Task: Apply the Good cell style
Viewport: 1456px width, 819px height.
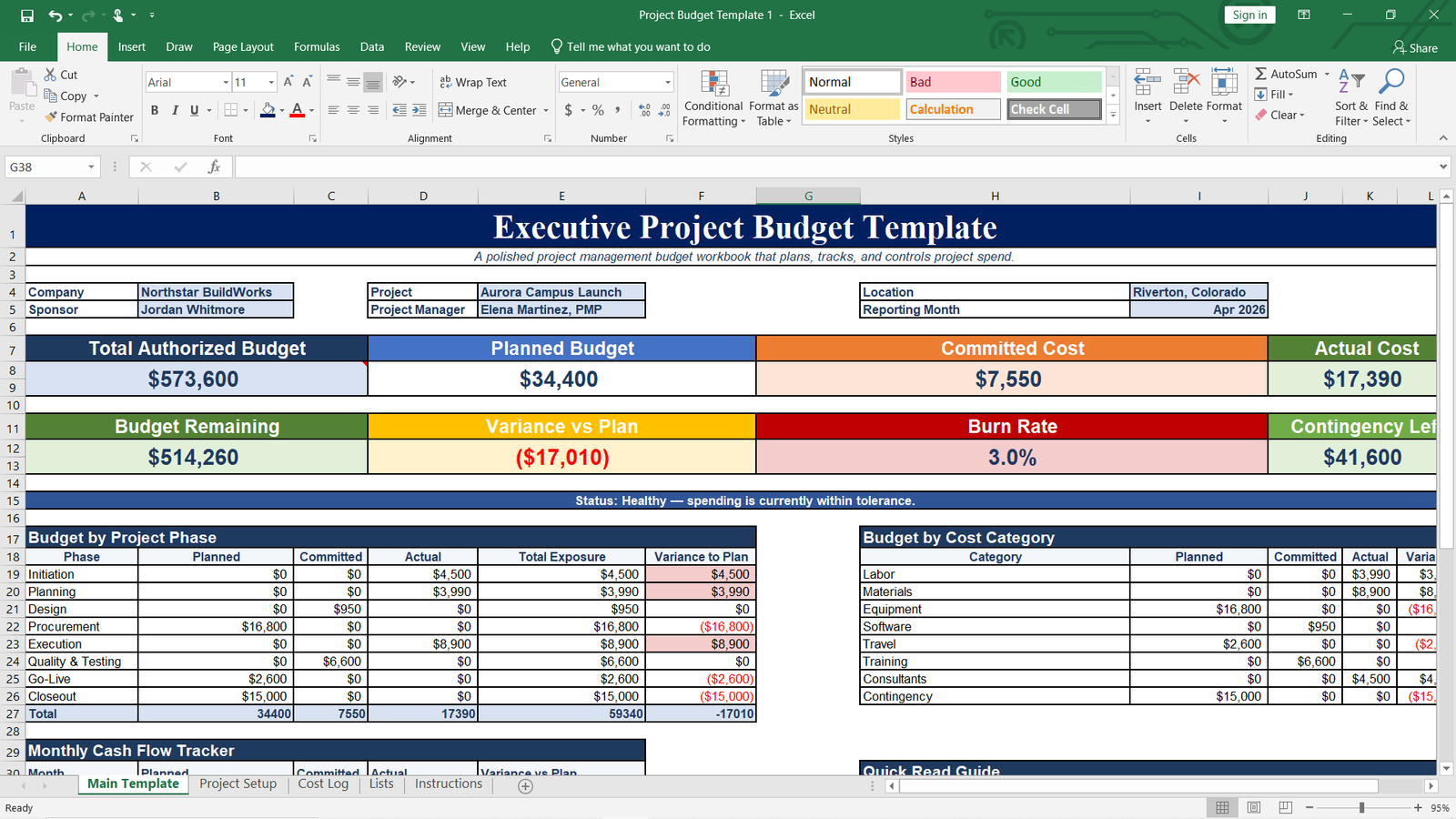Action: click(x=1054, y=82)
